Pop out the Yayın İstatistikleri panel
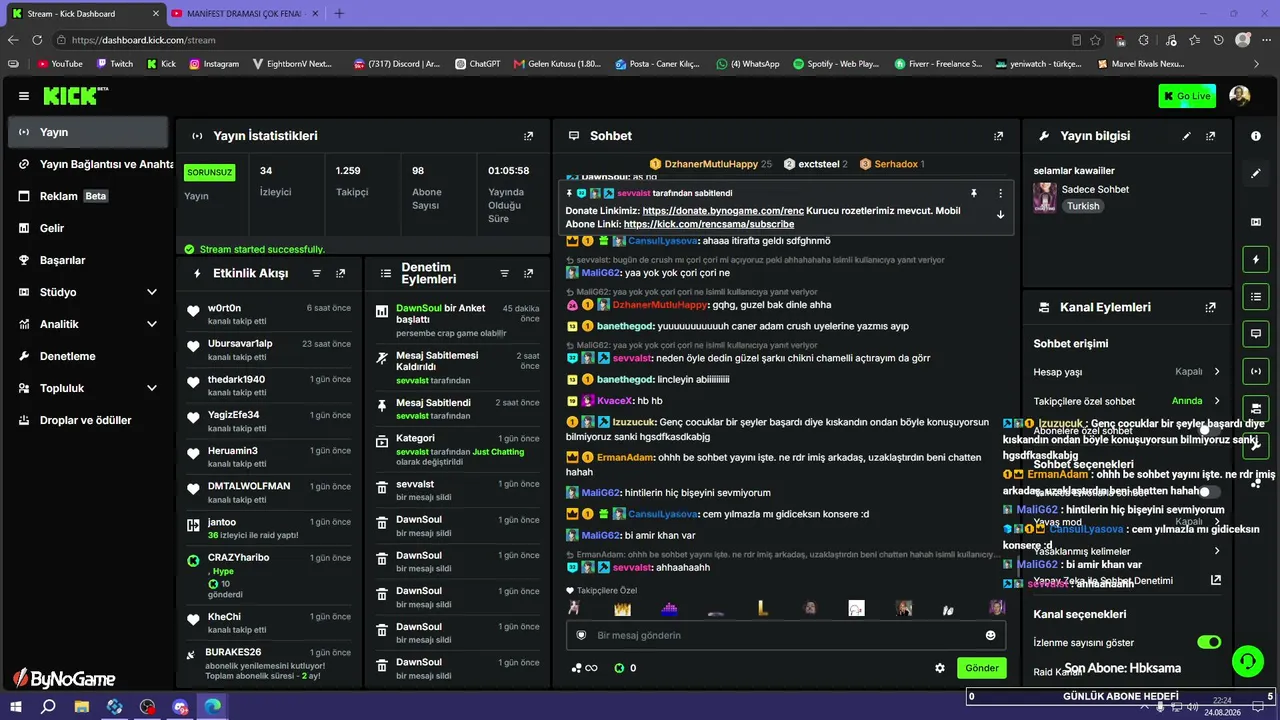The width and height of the screenshot is (1280, 720). click(529, 136)
